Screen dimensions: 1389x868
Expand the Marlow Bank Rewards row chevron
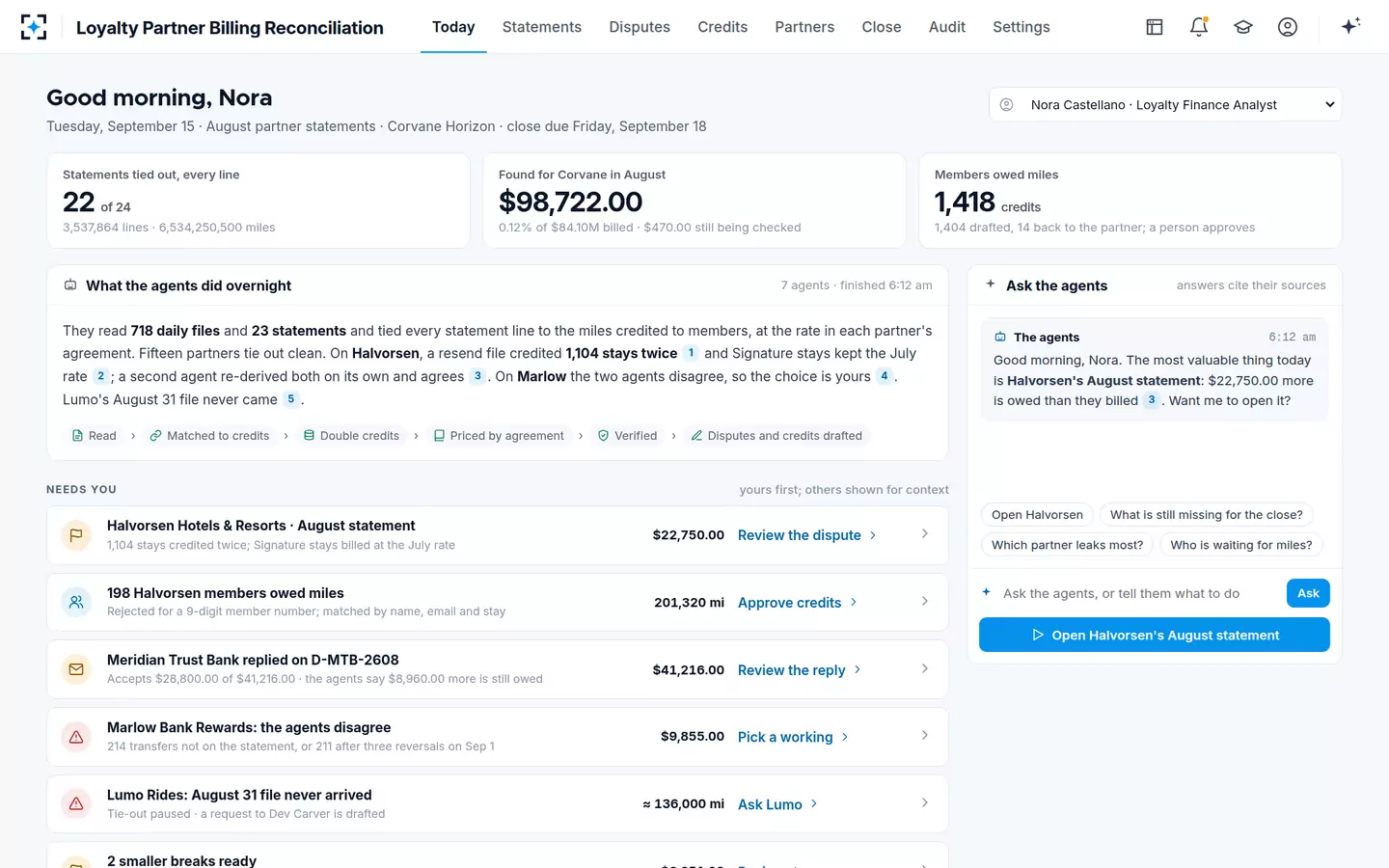pyautogui.click(x=924, y=736)
